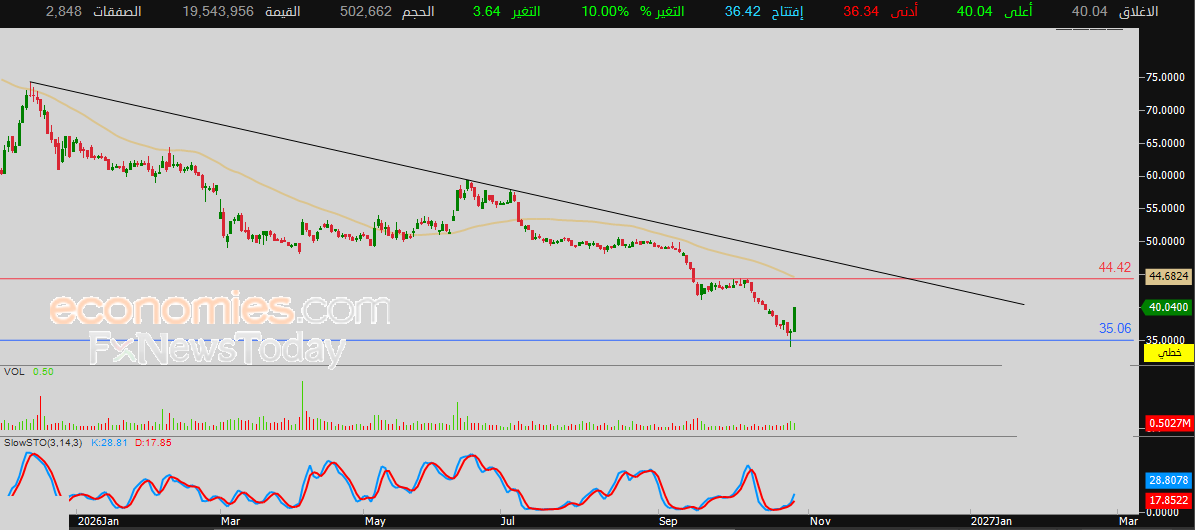Viewport: 1195px width, 530px height.
Task: Click the الحجم label
Action: (418, 11)
